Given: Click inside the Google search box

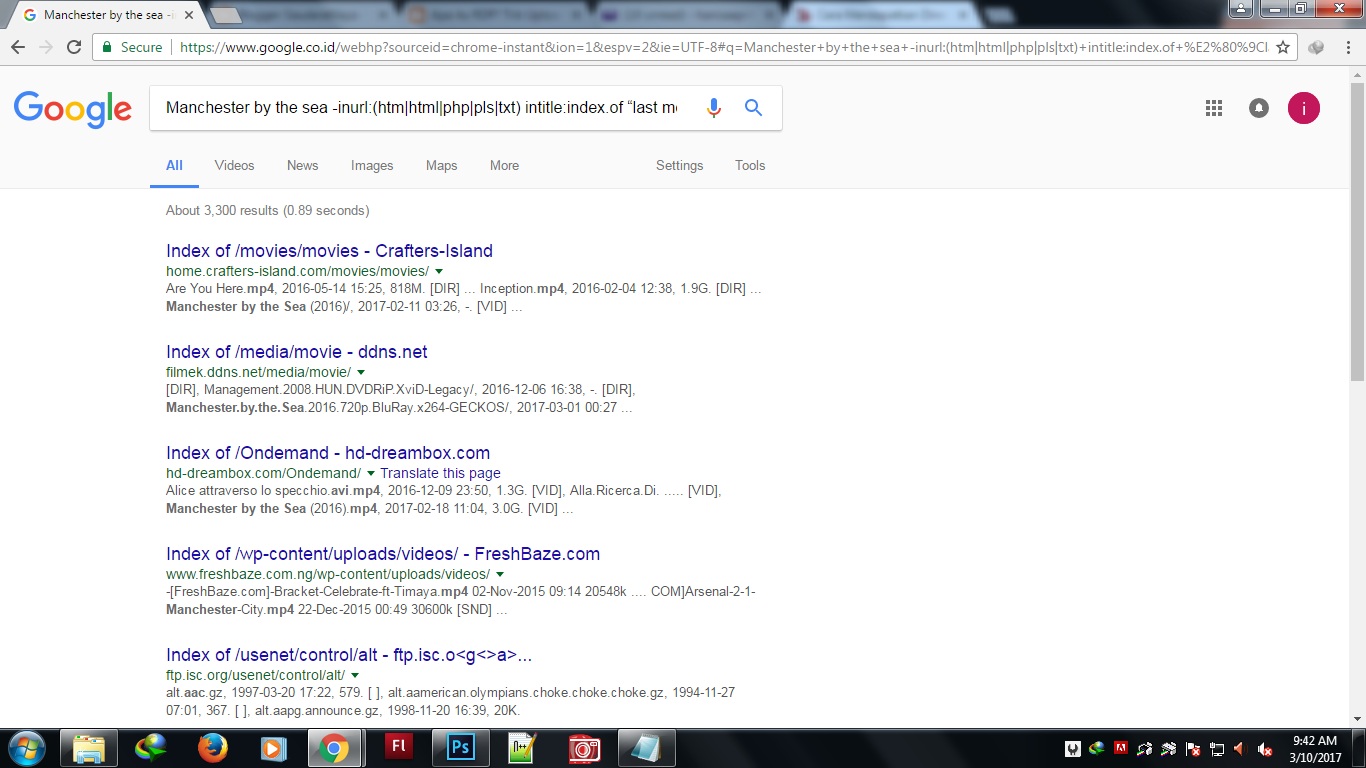Looking at the screenshot, I should pos(421,108).
